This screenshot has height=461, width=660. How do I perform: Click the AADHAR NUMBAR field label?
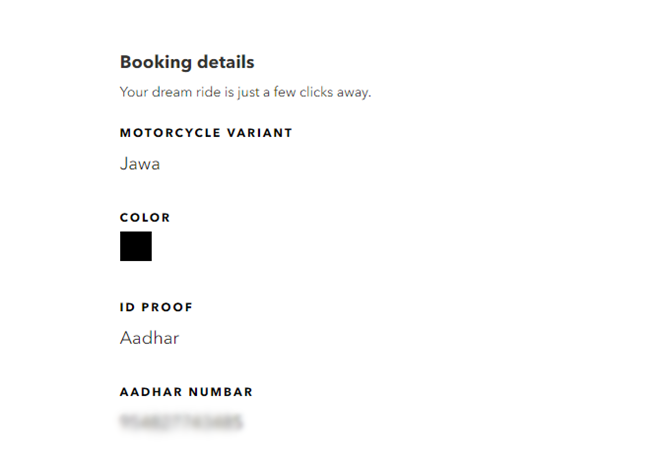[186, 392]
